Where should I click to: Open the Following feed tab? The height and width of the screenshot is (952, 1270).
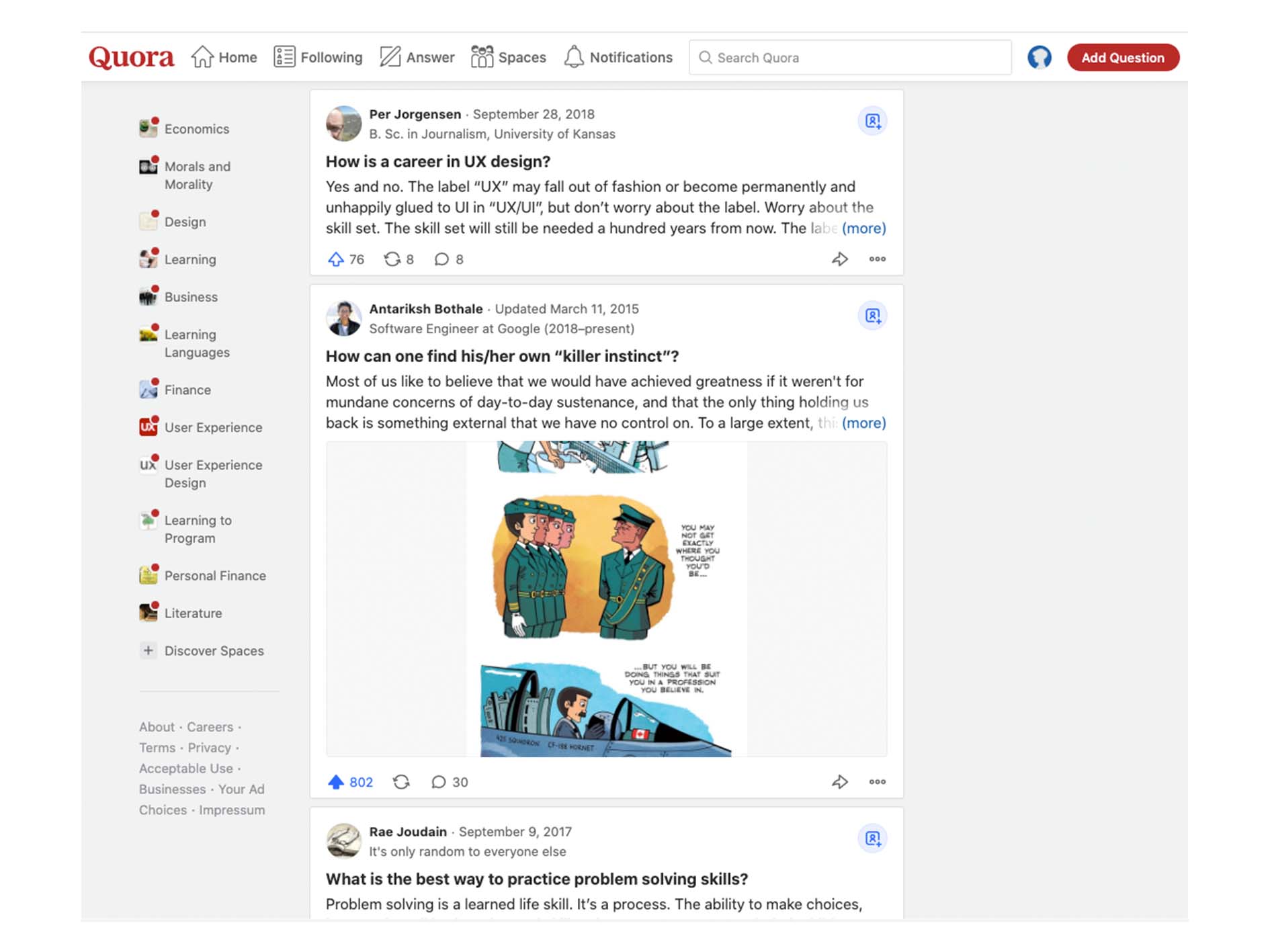coord(318,57)
